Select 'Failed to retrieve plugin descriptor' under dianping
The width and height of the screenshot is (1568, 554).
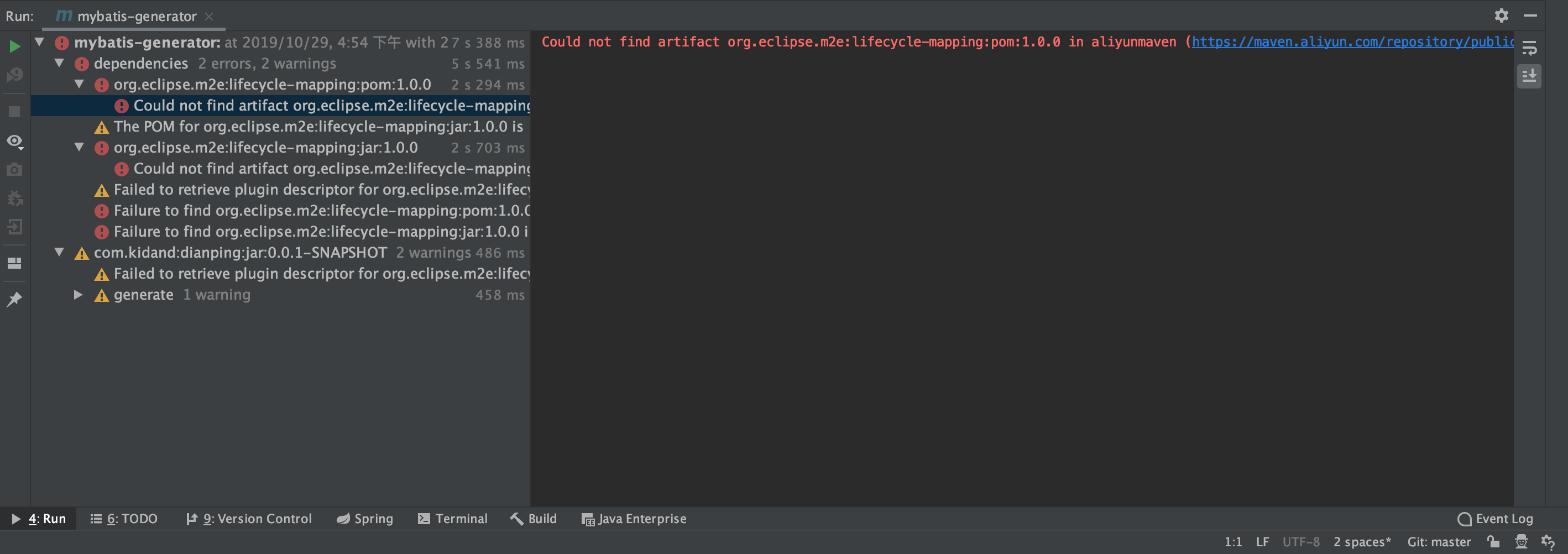point(281,273)
